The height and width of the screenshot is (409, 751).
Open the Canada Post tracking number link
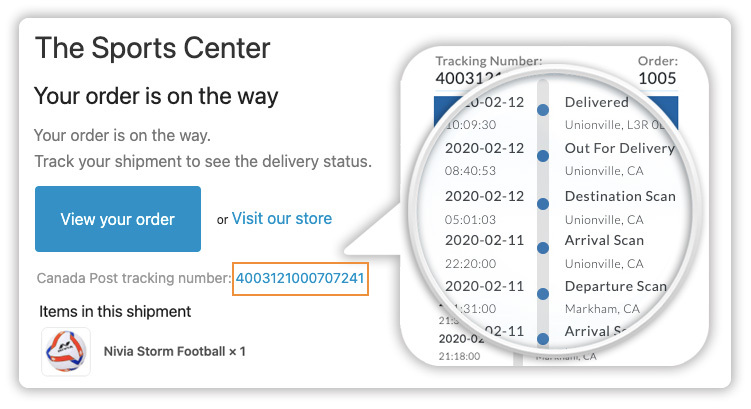pyautogui.click(x=300, y=278)
